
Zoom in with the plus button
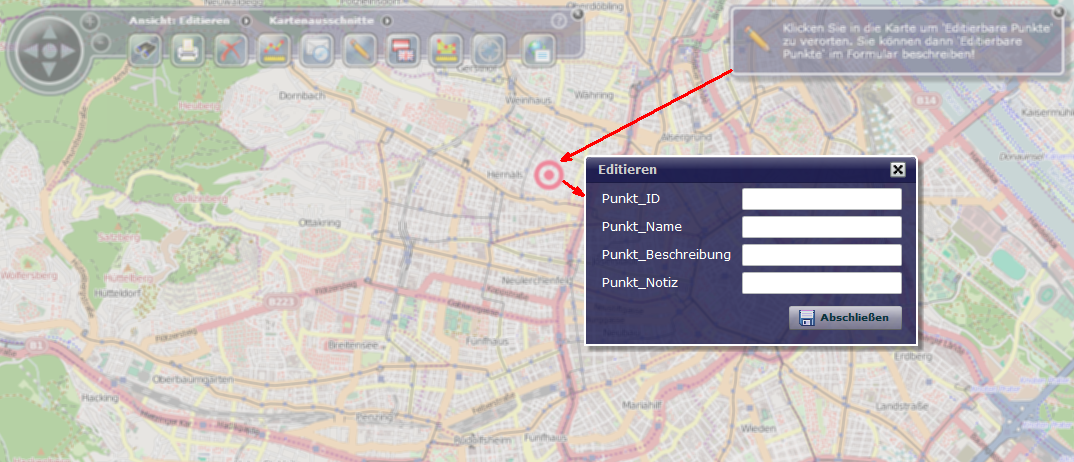[89, 22]
